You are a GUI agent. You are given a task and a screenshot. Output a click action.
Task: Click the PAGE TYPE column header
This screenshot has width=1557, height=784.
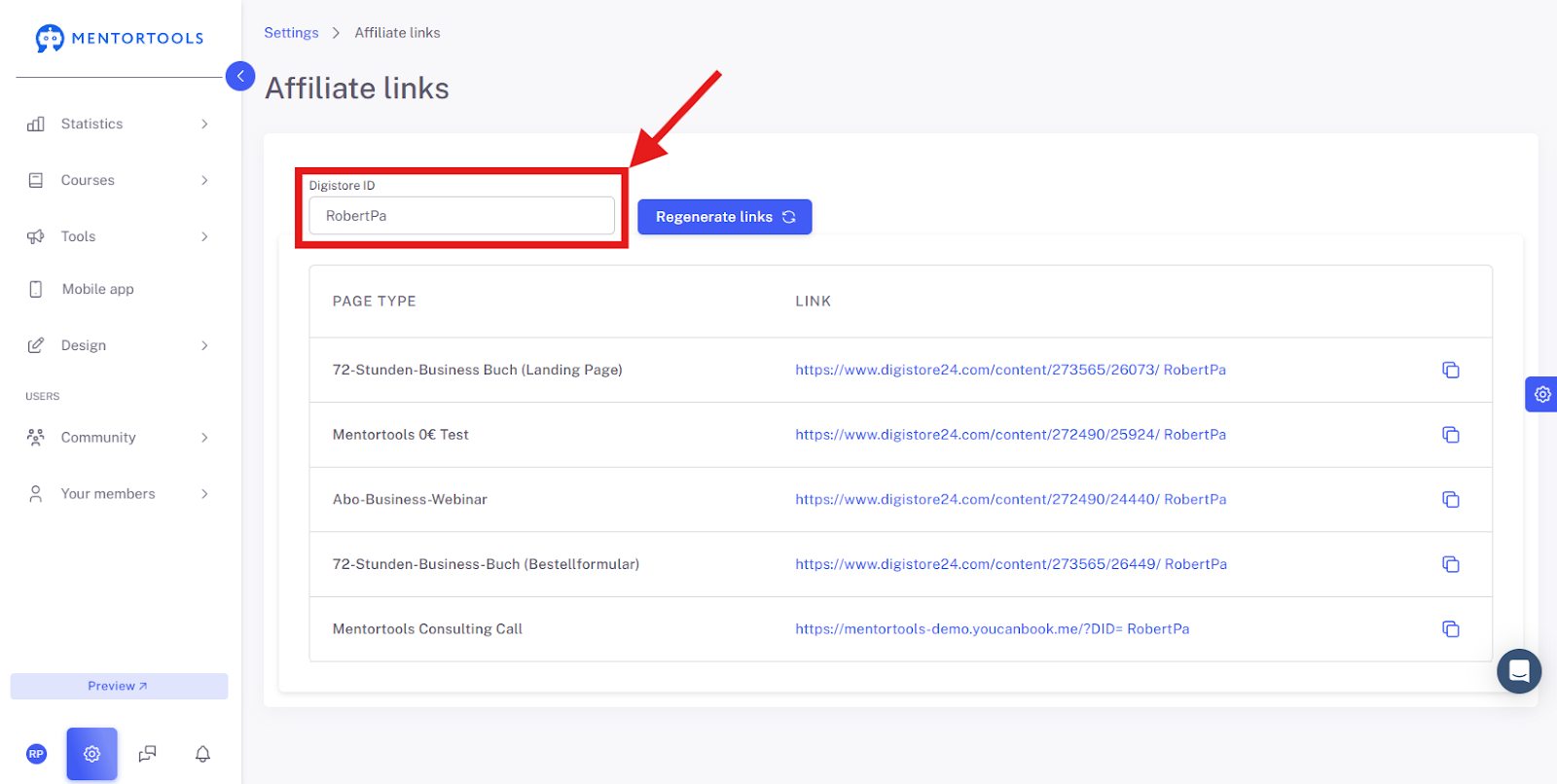(x=374, y=302)
